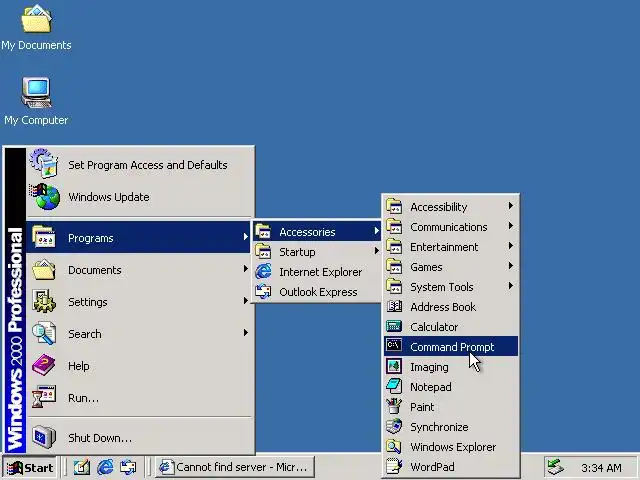Choose Shut Down... label
This screenshot has width=640, height=480.
tap(100, 438)
